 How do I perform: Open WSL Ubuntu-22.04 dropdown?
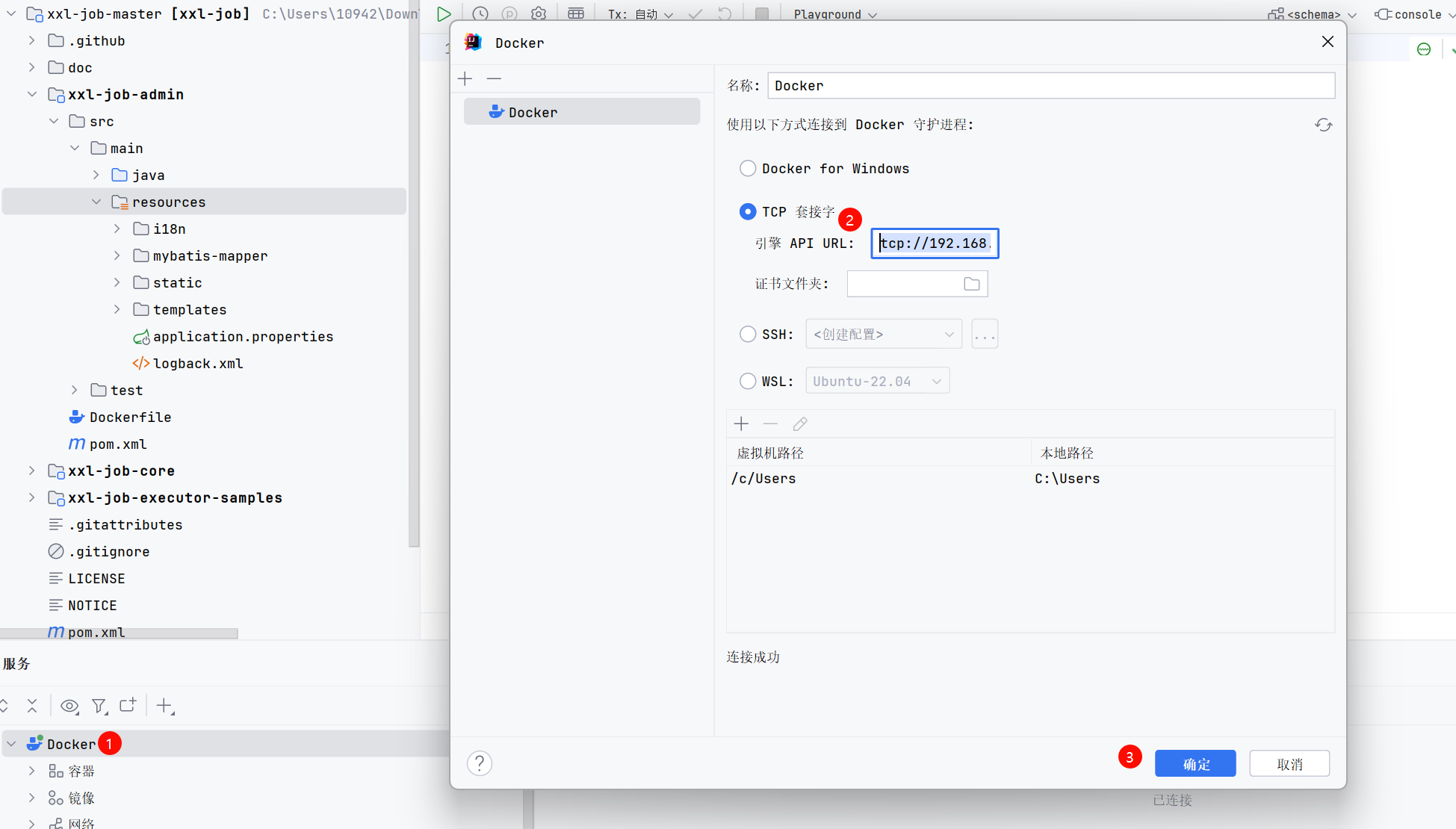877,381
